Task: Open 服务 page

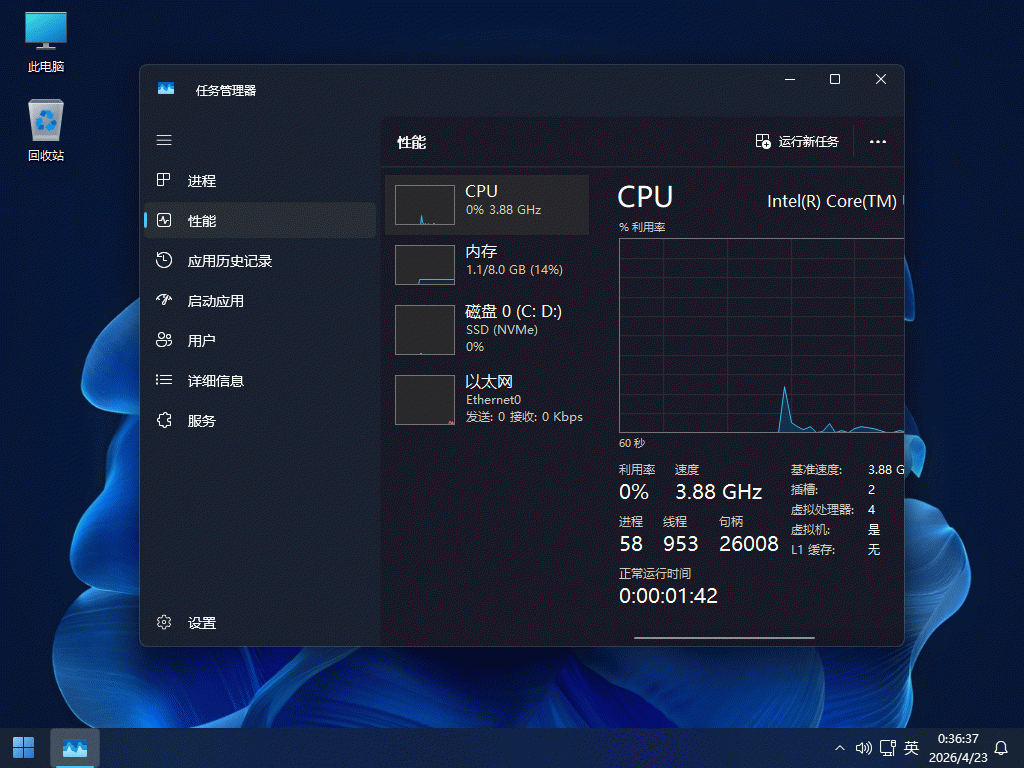Action: [260, 421]
